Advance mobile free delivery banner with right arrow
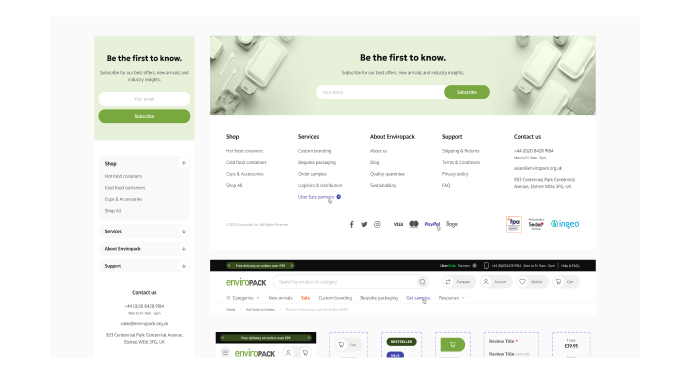The height and width of the screenshot is (373, 690). [309, 338]
